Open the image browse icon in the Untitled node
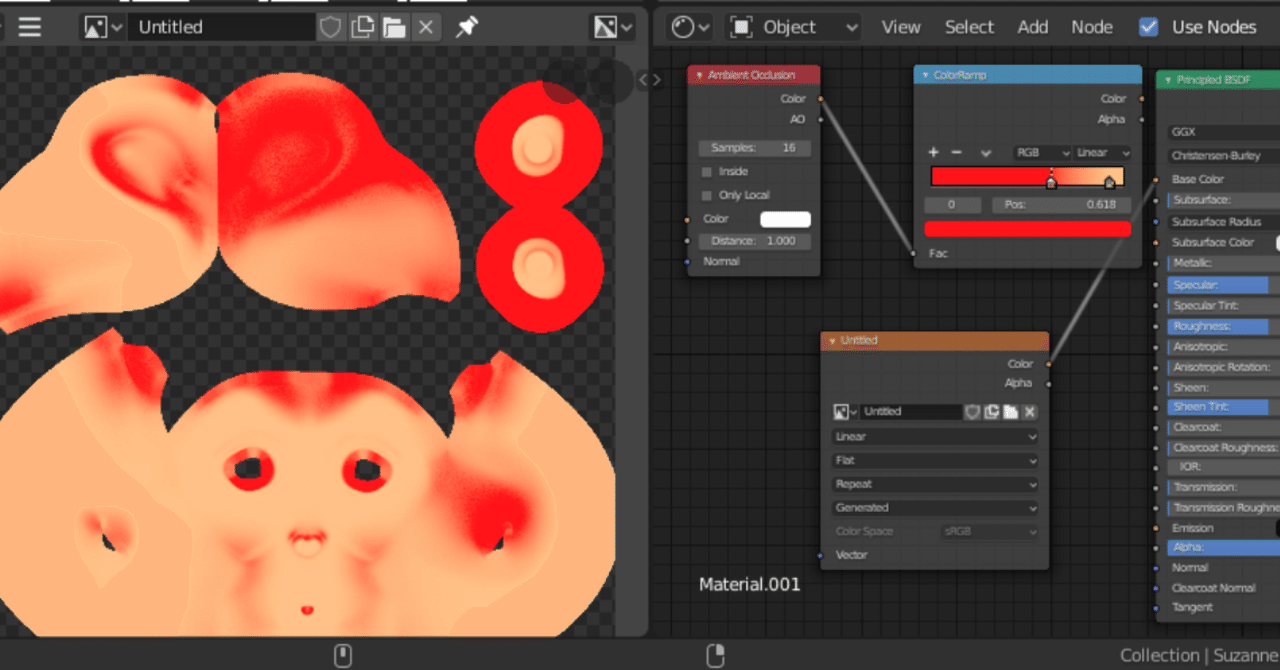Screen dimensions: 1280x670 [x=845, y=412]
